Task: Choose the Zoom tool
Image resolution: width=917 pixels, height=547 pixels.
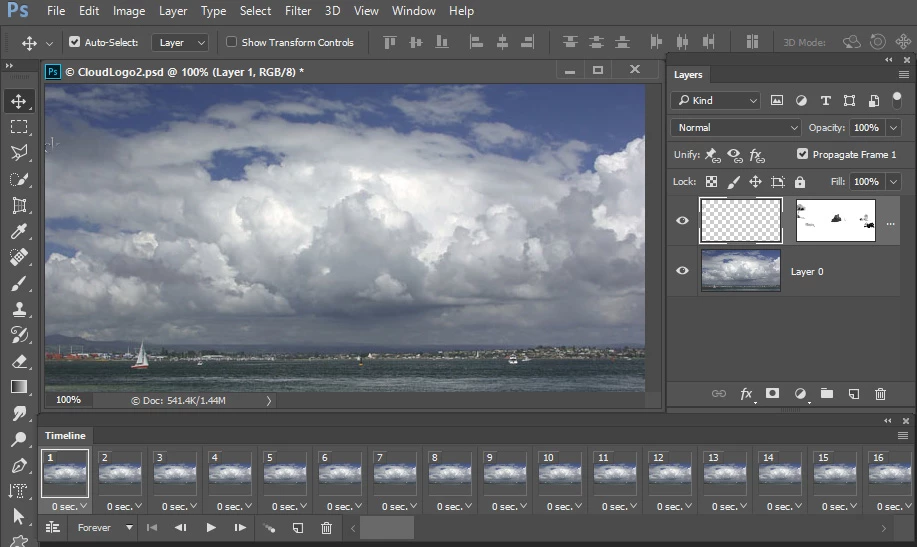Action: pos(19,439)
